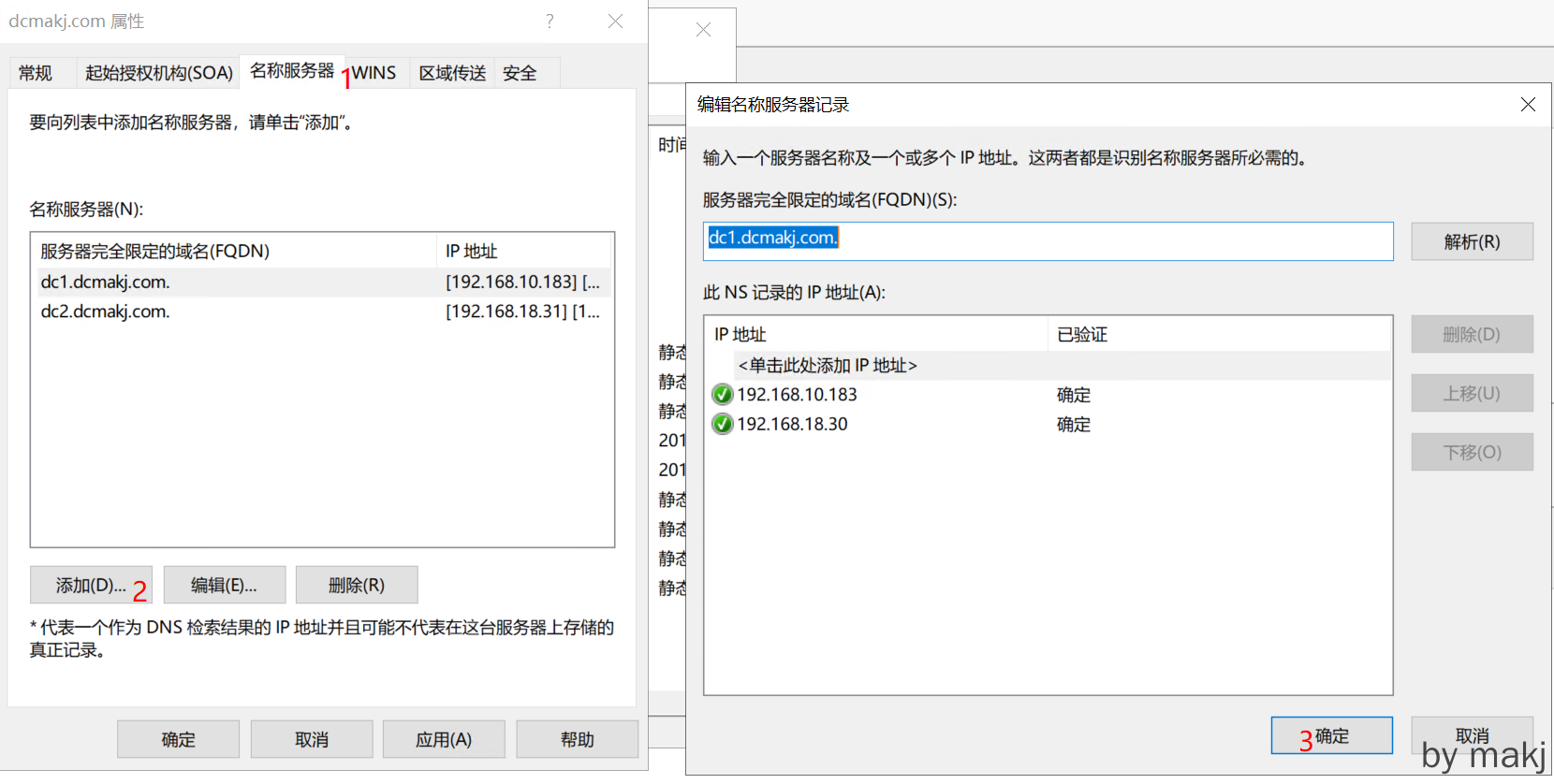This screenshot has width=1554, height=784.
Task: Switch to the 常规 tab
Action: [x=36, y=73]
